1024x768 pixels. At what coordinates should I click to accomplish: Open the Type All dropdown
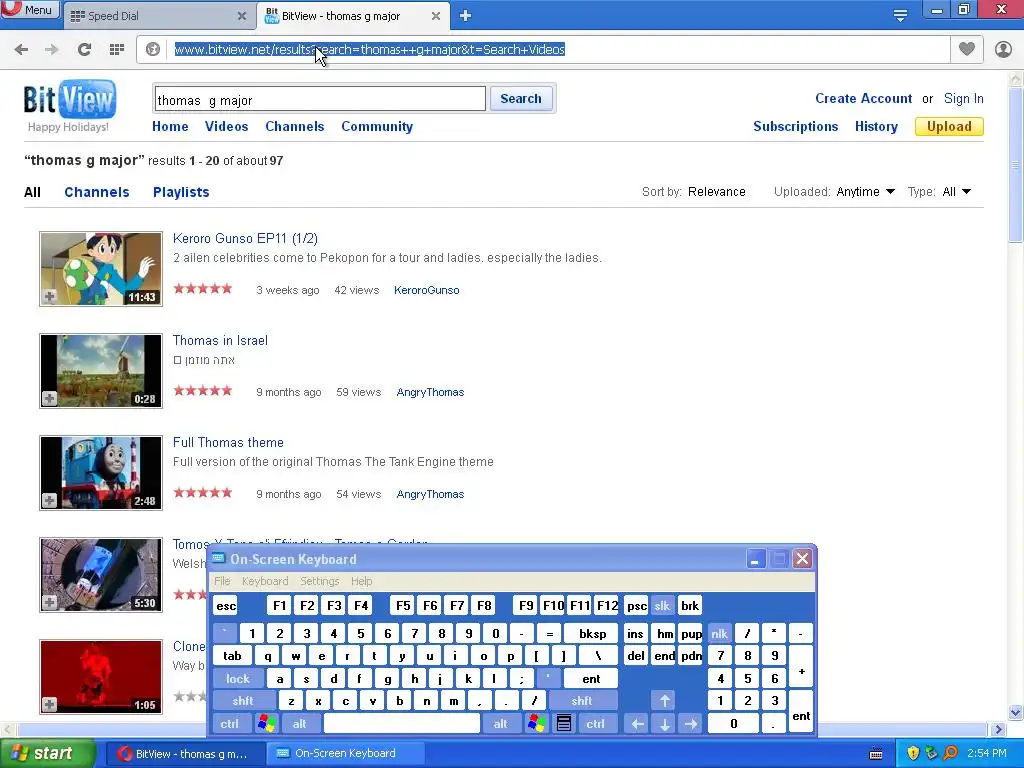coord(956,191)
